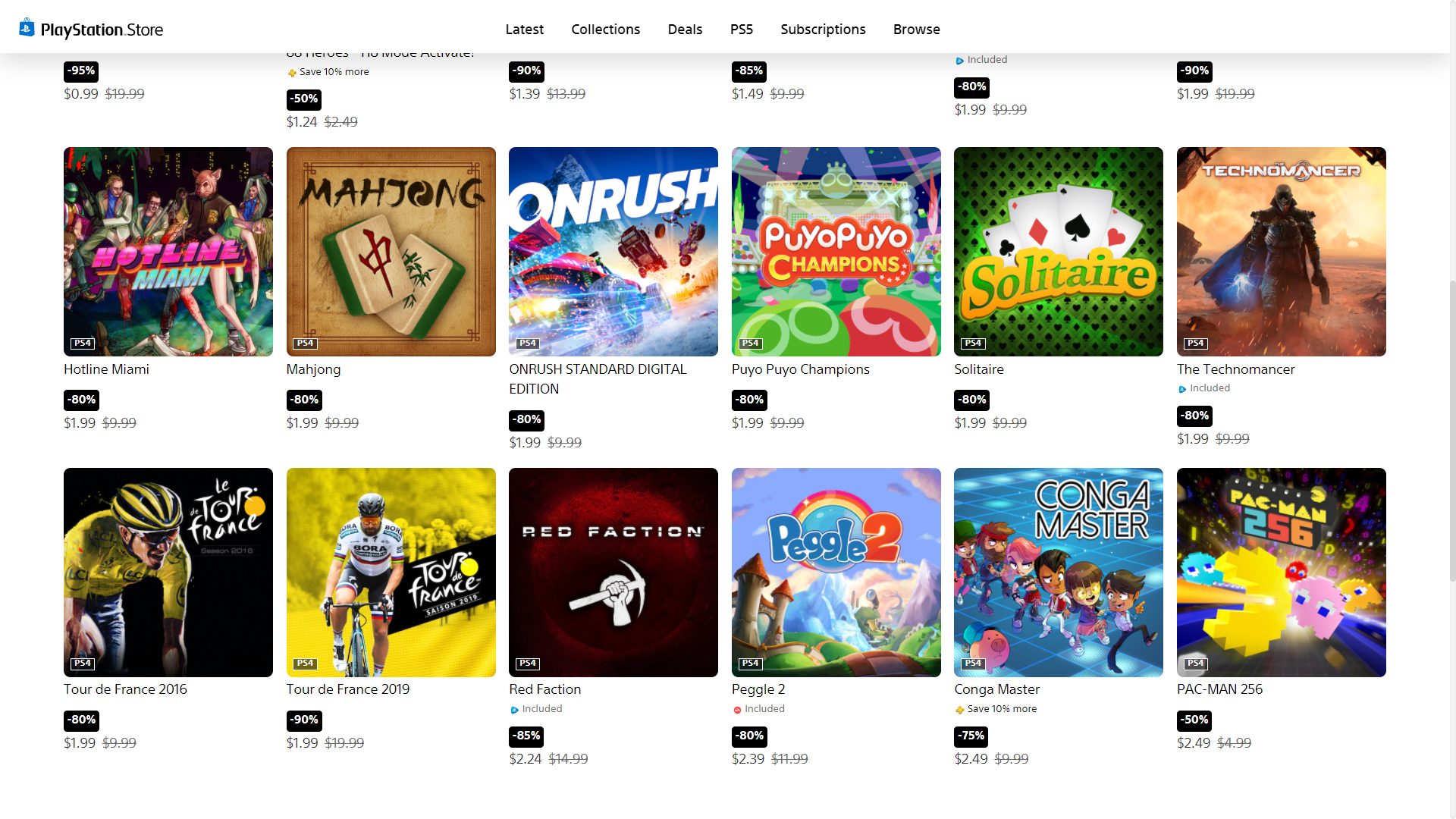Click the Tour de France 2019 title

click(x=348, y=689)
